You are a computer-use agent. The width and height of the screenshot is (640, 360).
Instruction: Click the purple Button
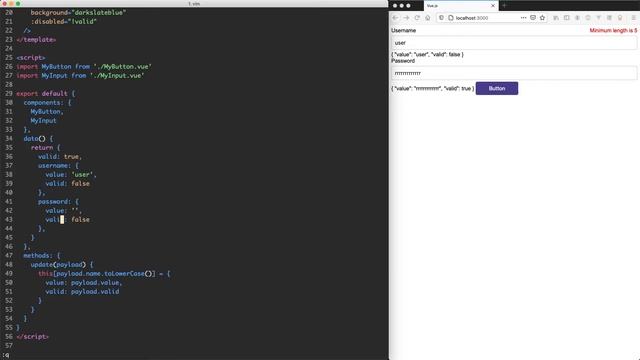tap(497, 88)
